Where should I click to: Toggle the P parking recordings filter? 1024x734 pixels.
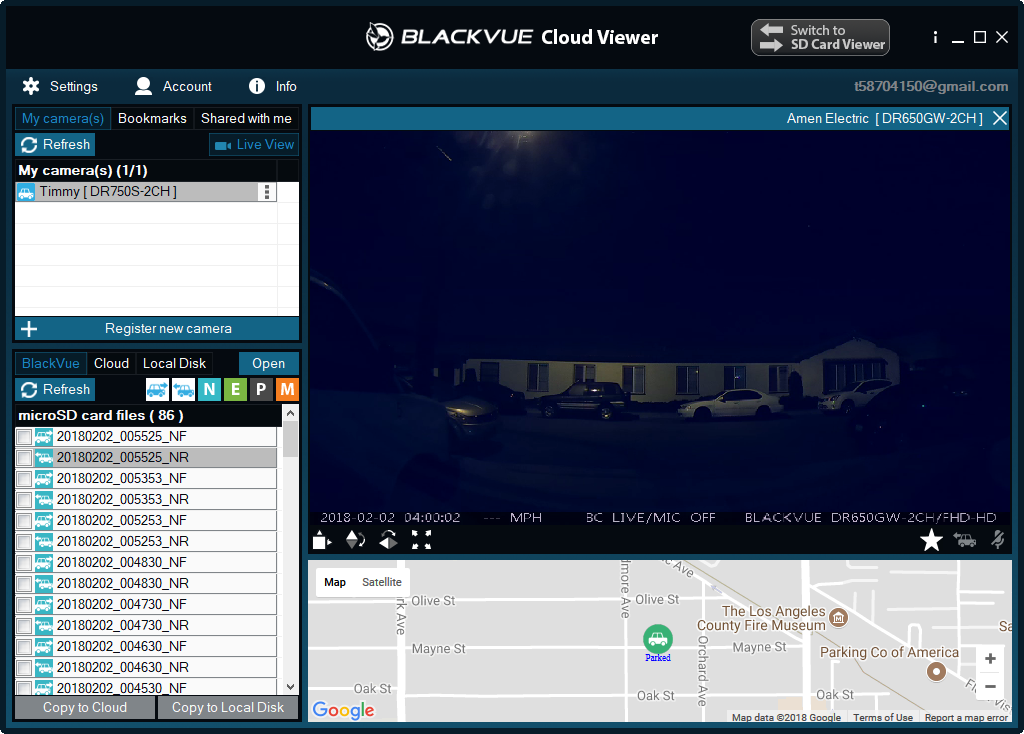[261, 390]
